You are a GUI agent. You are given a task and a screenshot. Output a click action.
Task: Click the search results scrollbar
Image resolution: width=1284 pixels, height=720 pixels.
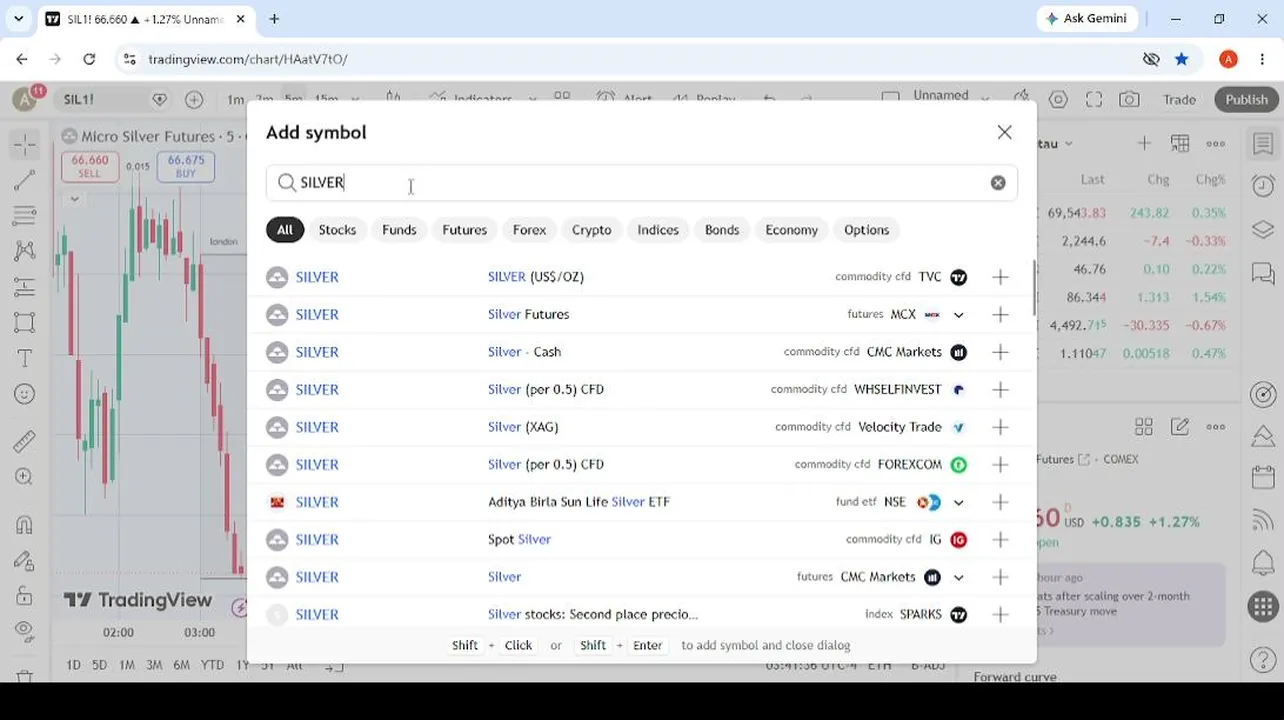point(1033,290)
